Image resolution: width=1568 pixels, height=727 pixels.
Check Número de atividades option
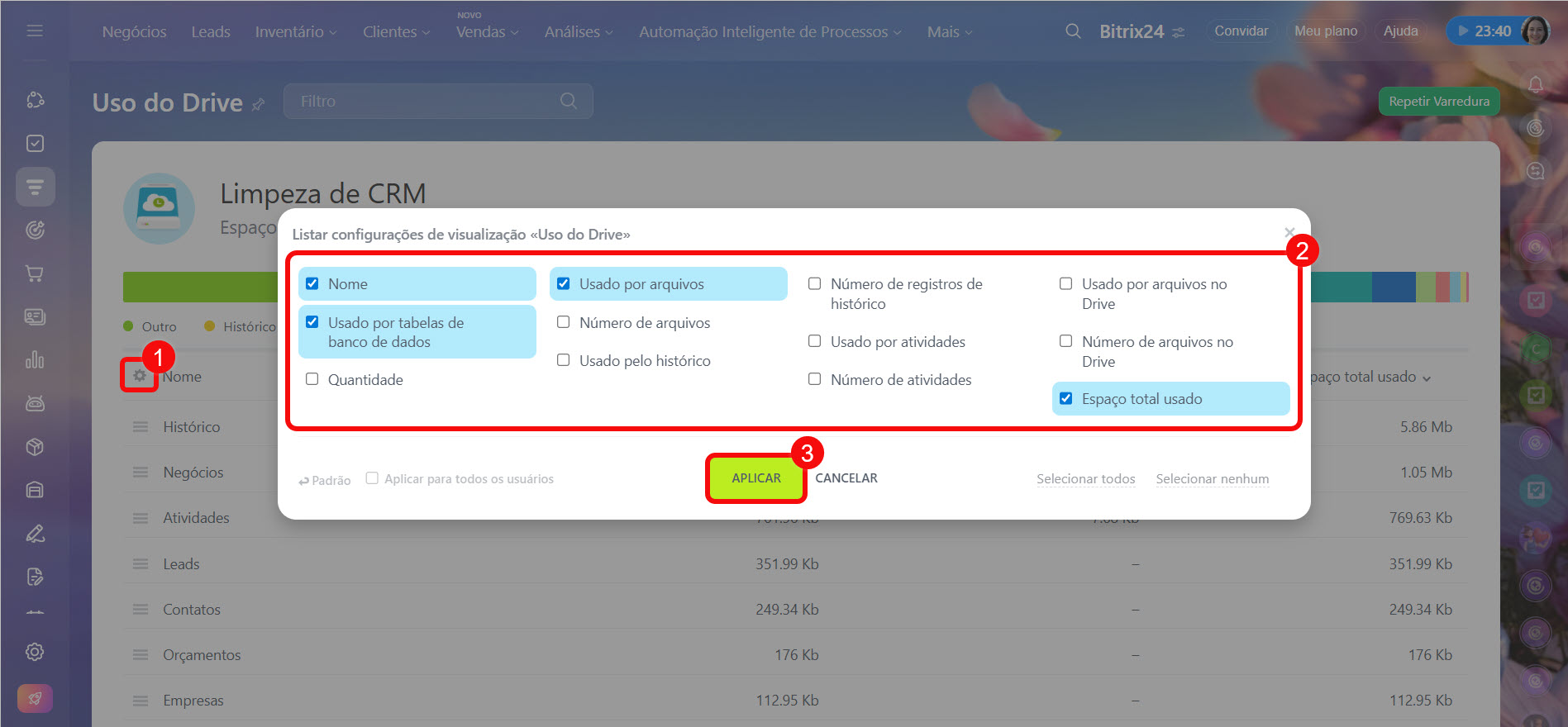pos(815,379)
